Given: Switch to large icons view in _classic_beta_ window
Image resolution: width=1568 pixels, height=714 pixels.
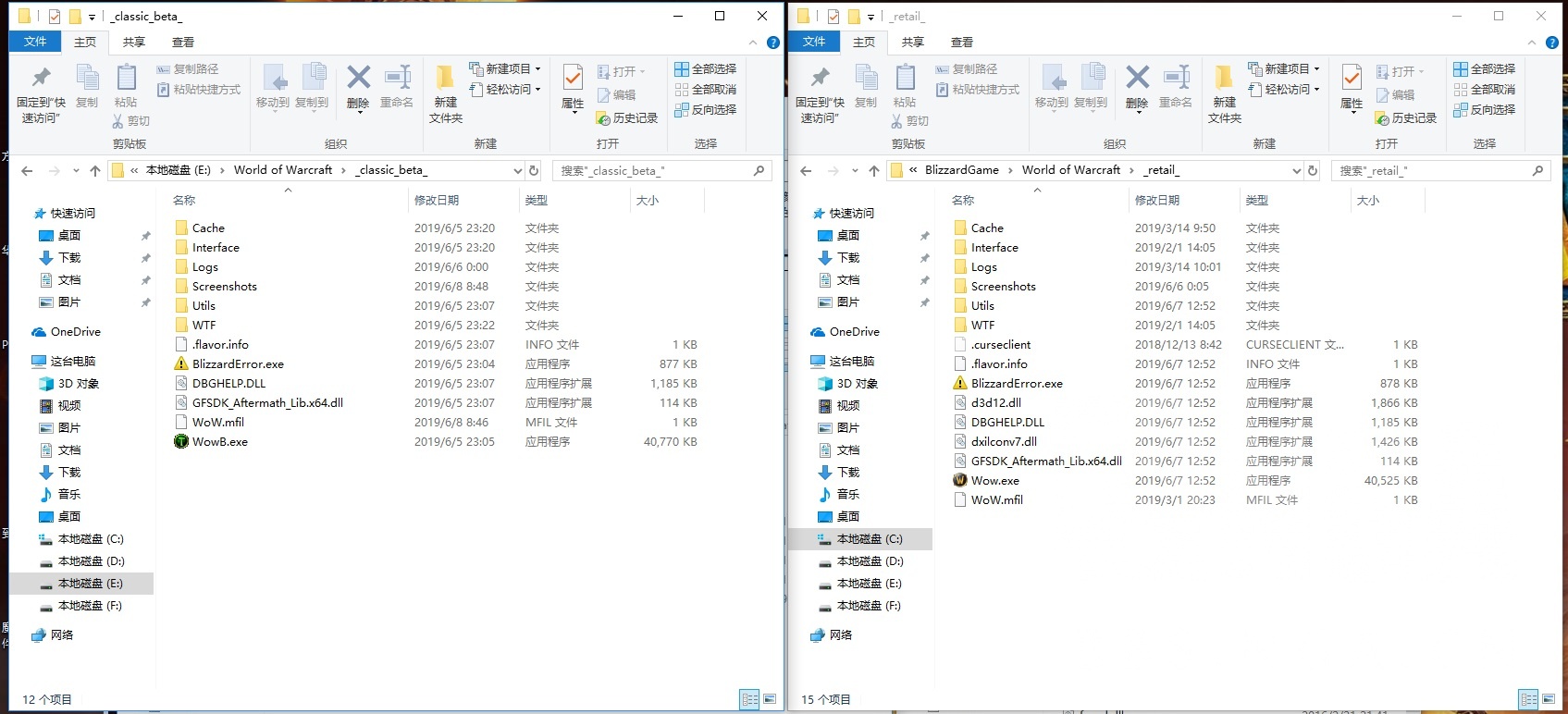Looking at the screenshot, I should [770, 699].
